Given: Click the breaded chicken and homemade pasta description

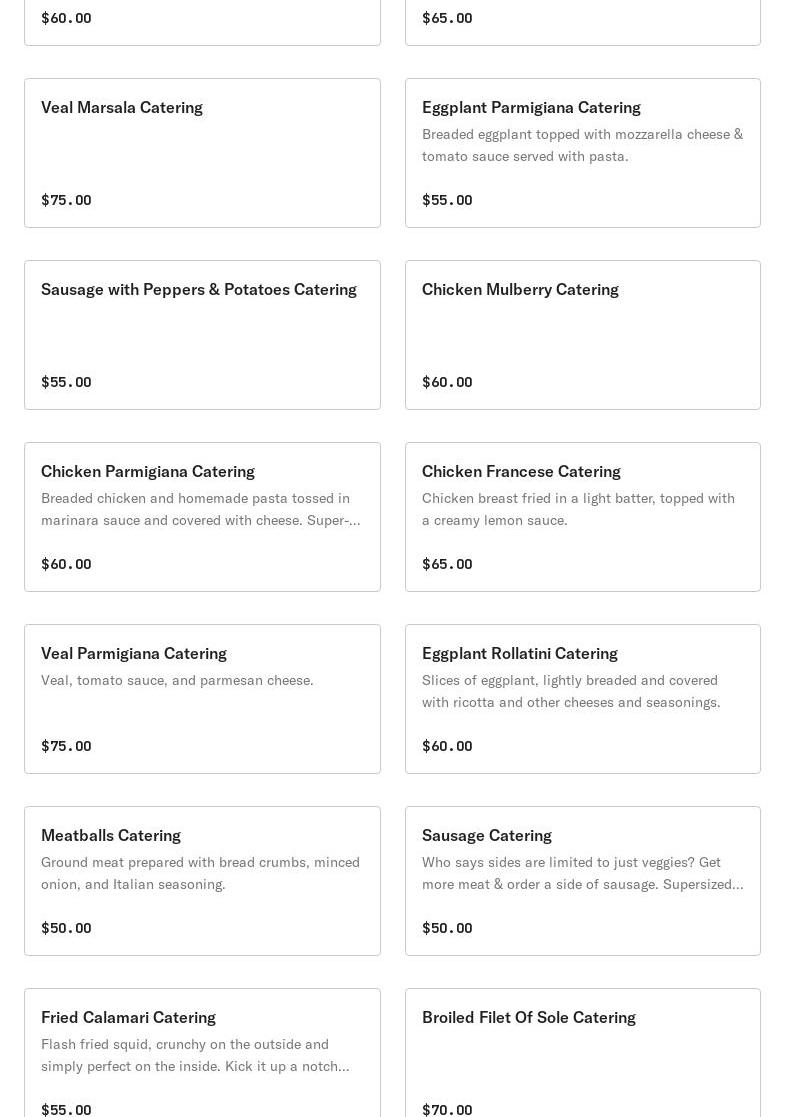Looking at the screenshot, I should (x=200, y=509).
